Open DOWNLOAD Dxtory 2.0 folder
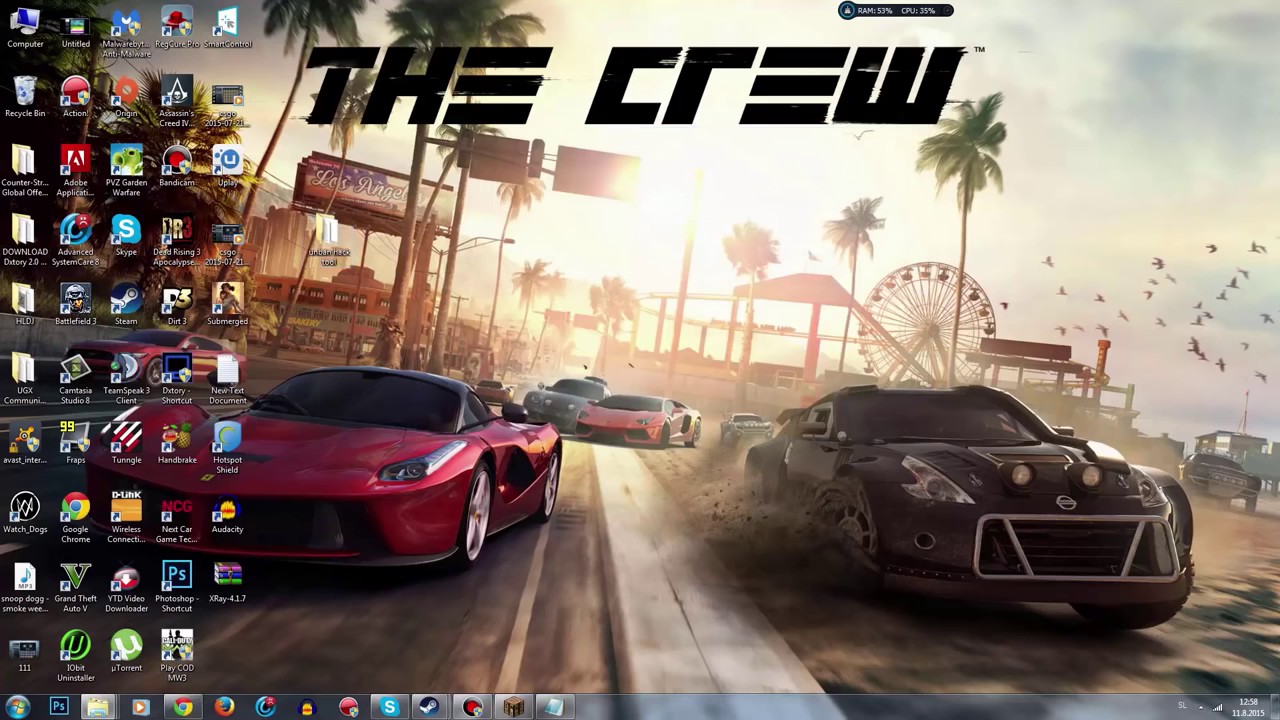The width and height of the screenshot is (1280, 720). pyautogui.click(x=25, y=241)
